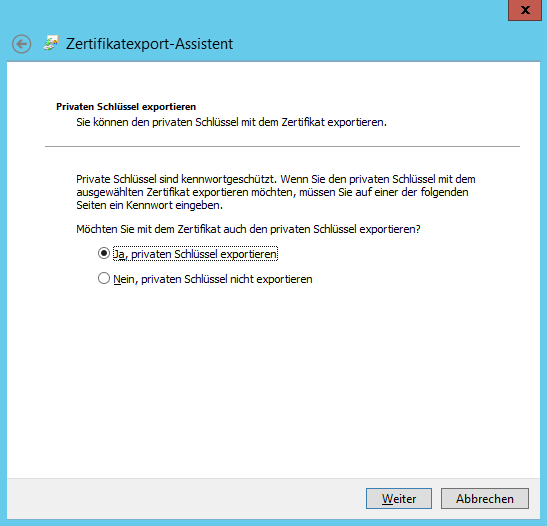547x526 pixels.
Task: Click the line starting 'ausgewählten Zertifikat exportieren möchten'
Action: tap(272, 192)
